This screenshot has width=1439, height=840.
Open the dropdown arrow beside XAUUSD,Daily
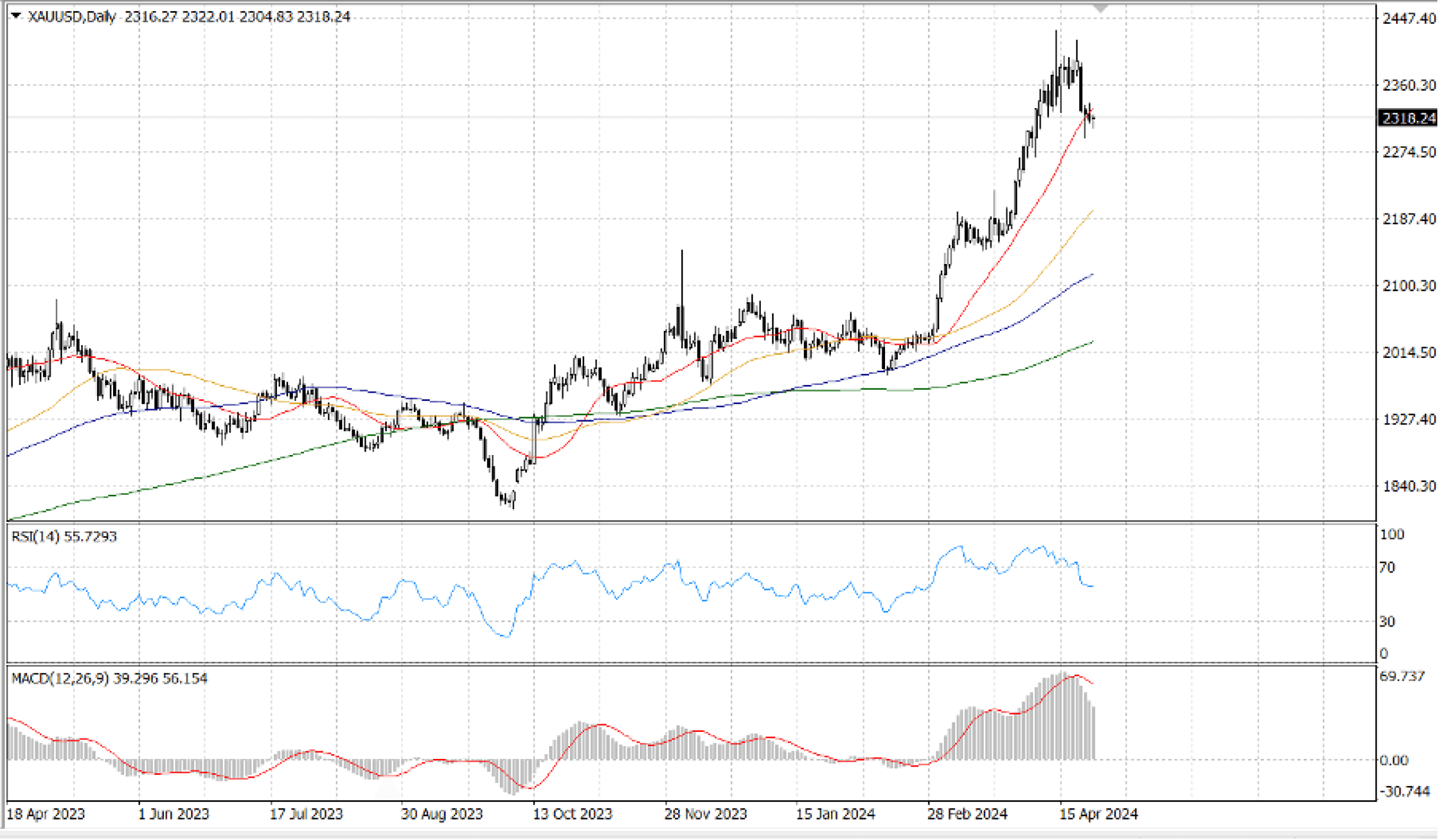16,16
